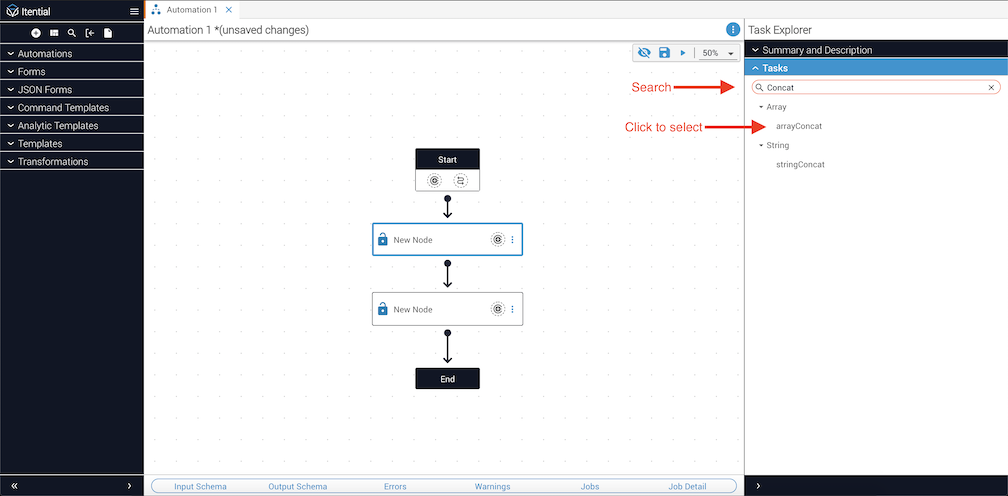The width and height of the screenshot is (1008, 496).
Task: Expand the Automations section
Action: [x=71, y=53]
